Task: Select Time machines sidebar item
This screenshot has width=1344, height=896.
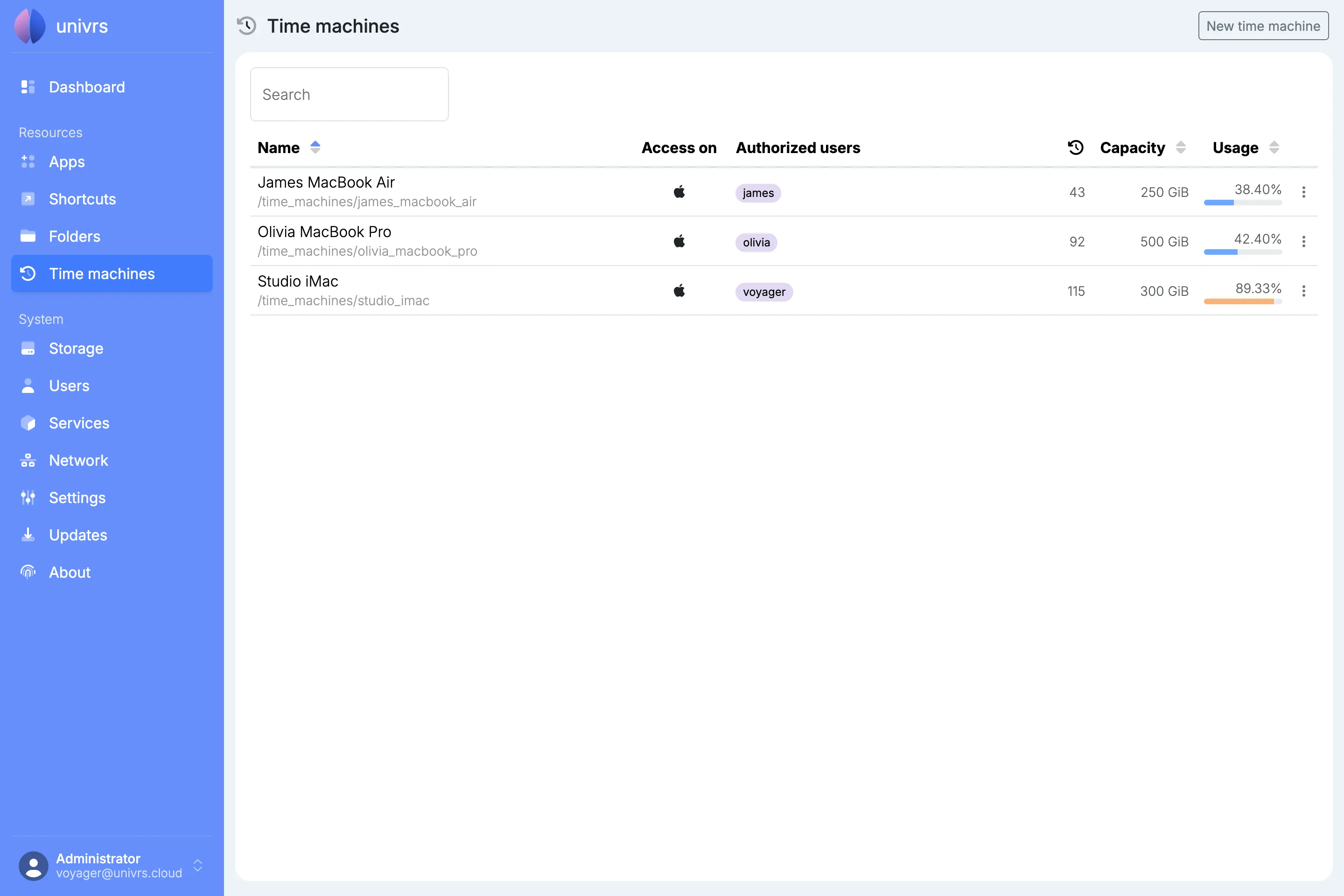Action: tap(112, 274)
